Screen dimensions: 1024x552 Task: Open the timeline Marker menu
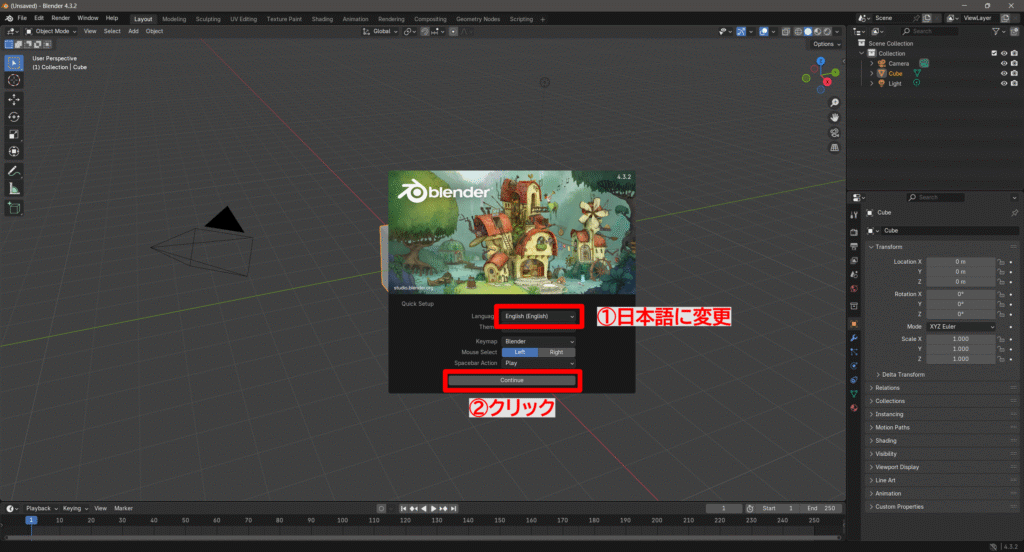click(123, 508)
